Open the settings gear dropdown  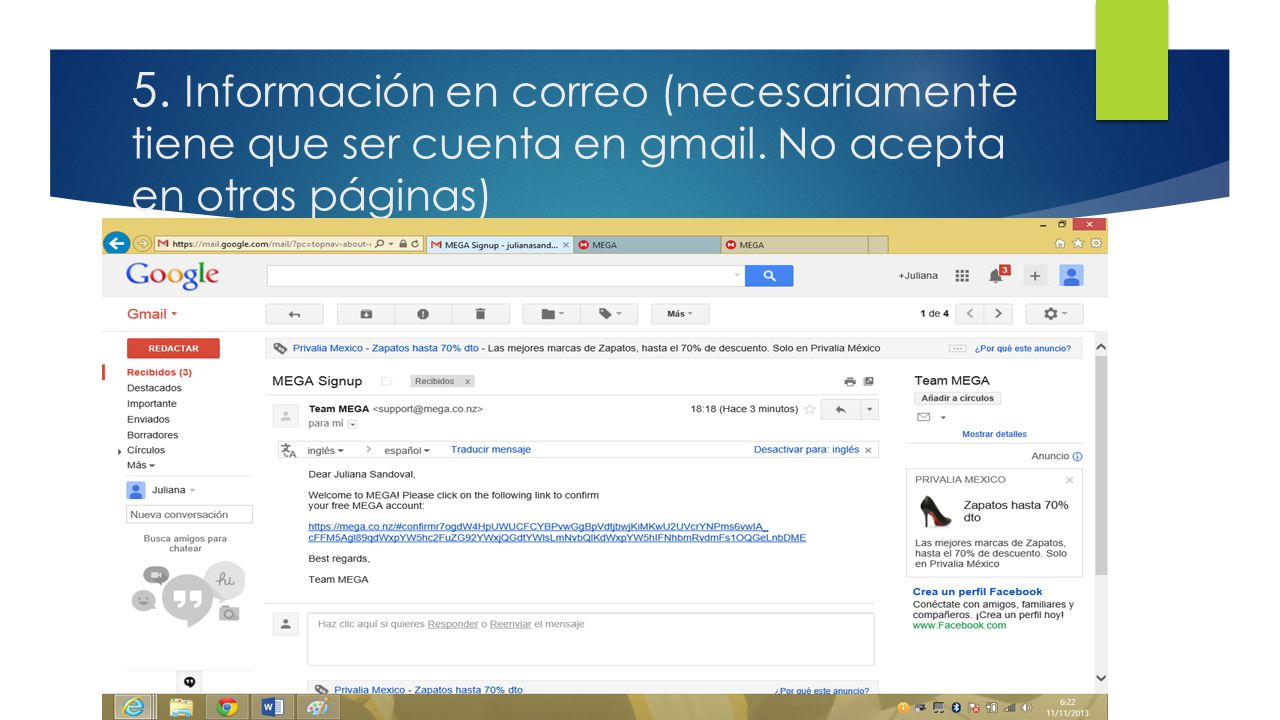click(x=1055, y=314)
